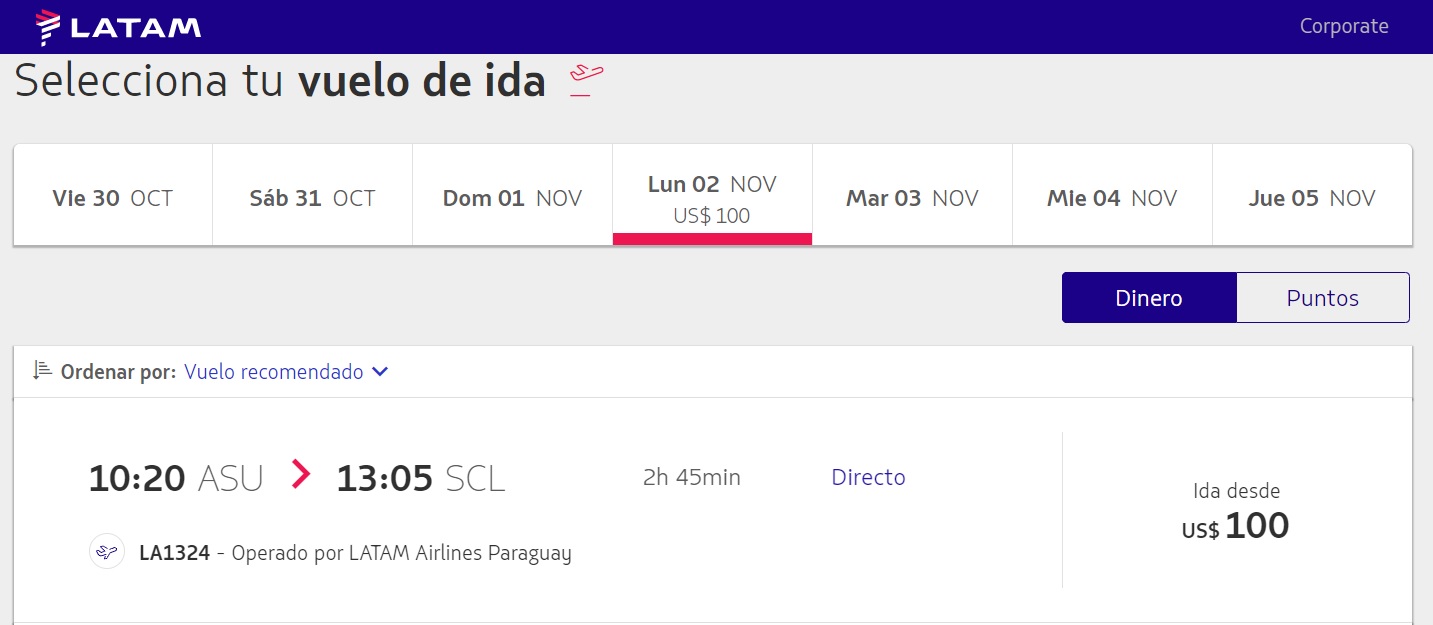Viewport: 1433px width, 625px height.
Task: Click the sort-order icon beside Ordenar por
Action: 42,370
